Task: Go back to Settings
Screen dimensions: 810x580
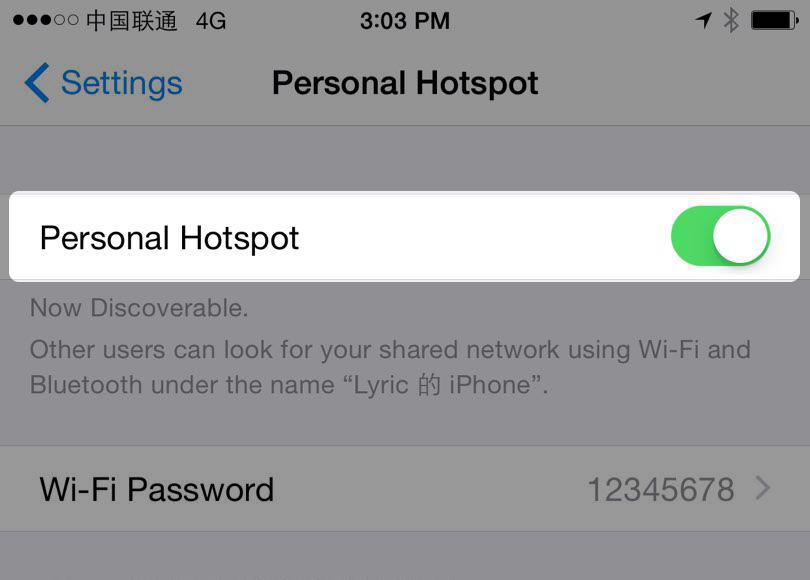Action: (103, 83)
